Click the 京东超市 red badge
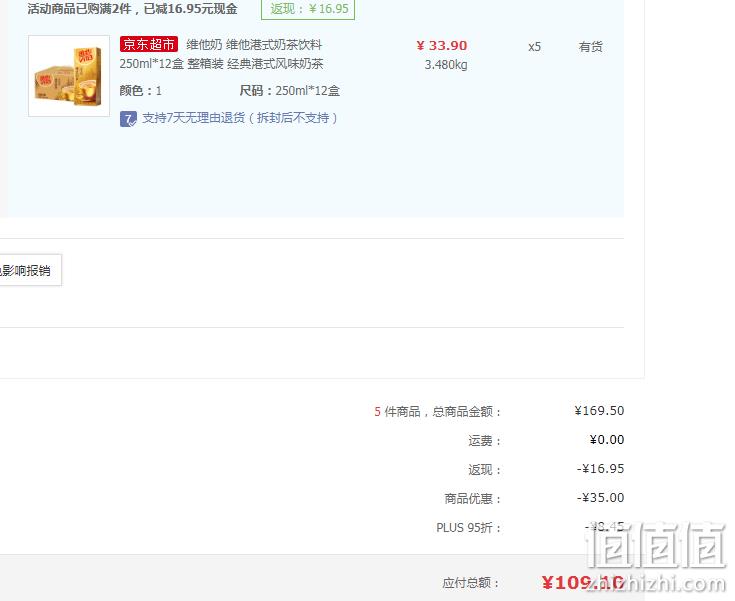 tap(149, 45)
